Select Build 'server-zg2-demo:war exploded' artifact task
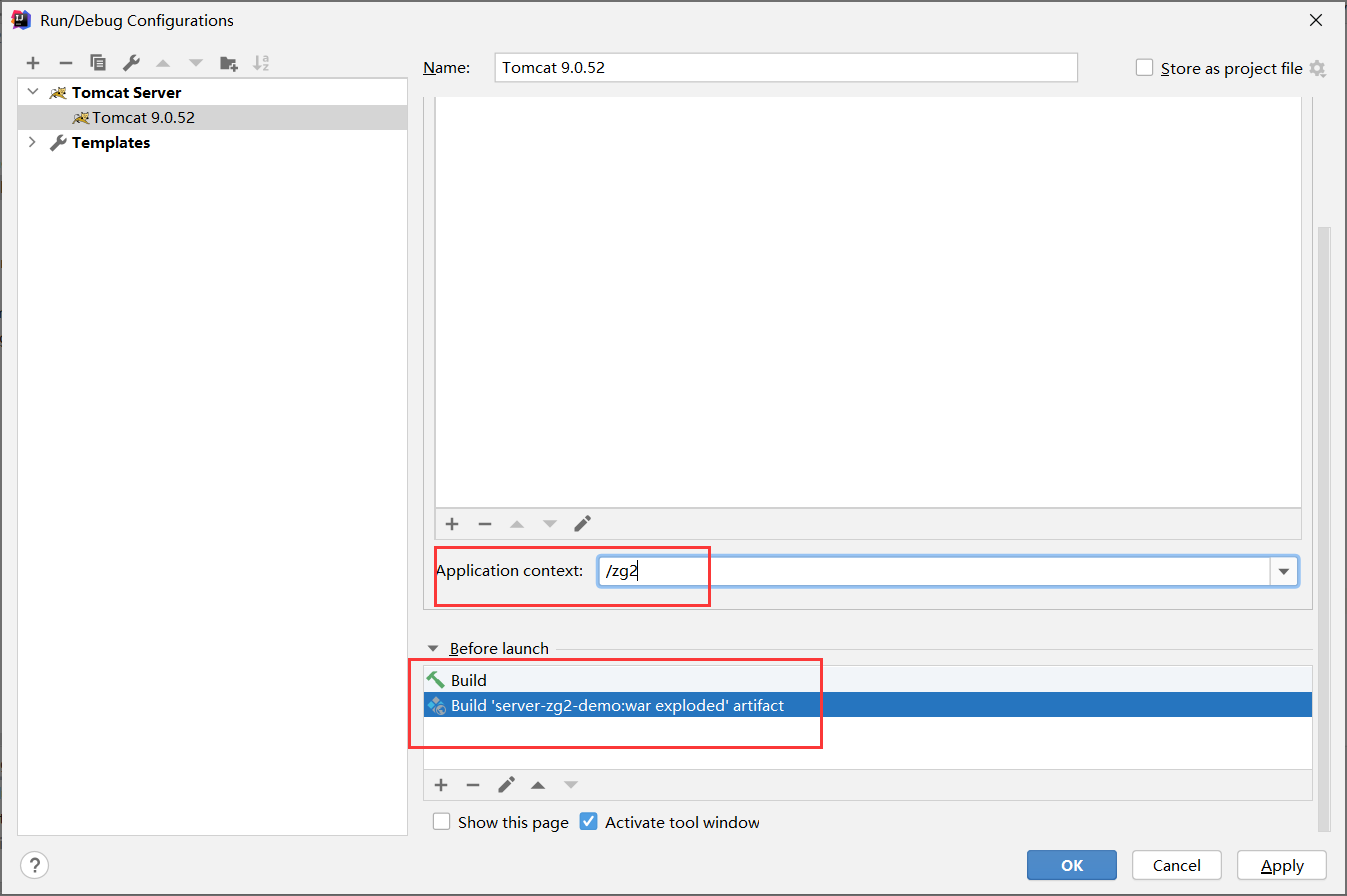The width and height of the screenshot is (1347, 896). pyautogui.click(x=867, y=705)
